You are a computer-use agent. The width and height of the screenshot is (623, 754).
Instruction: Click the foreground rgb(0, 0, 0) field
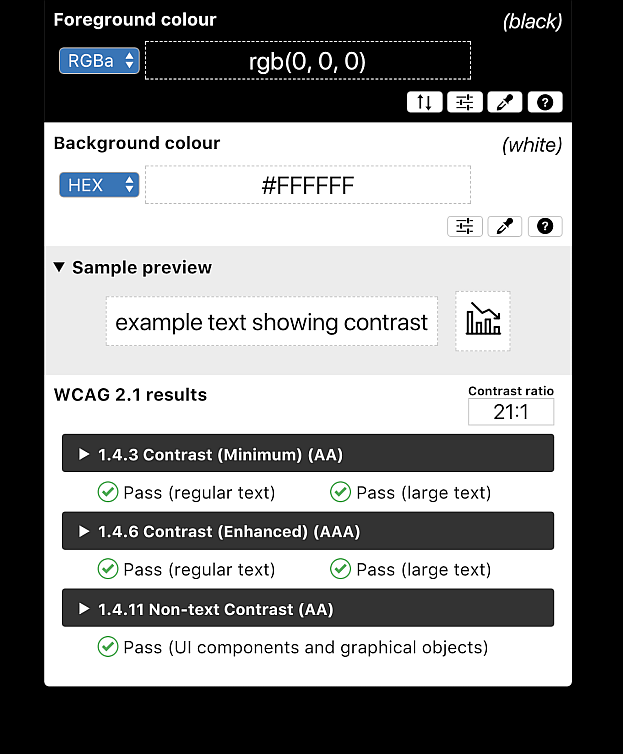click(308, 61)
